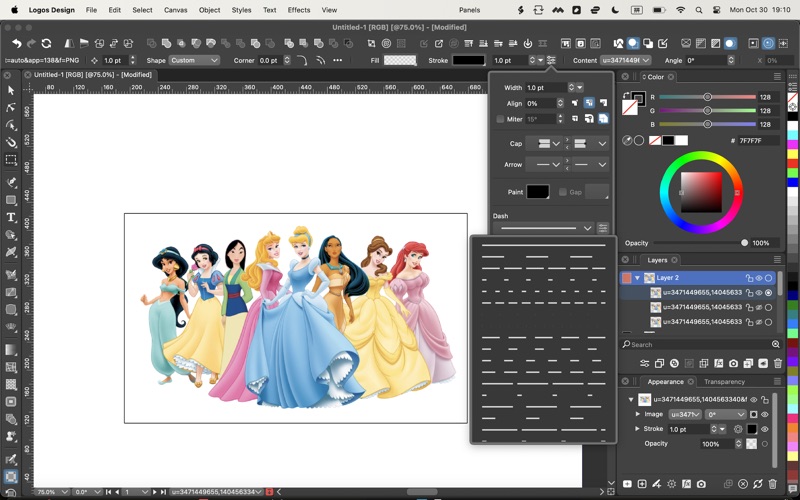Toggle lock on Layer 2
This screenshot has width=800, height=500.
pyautogui.click(x=749, y=278)
